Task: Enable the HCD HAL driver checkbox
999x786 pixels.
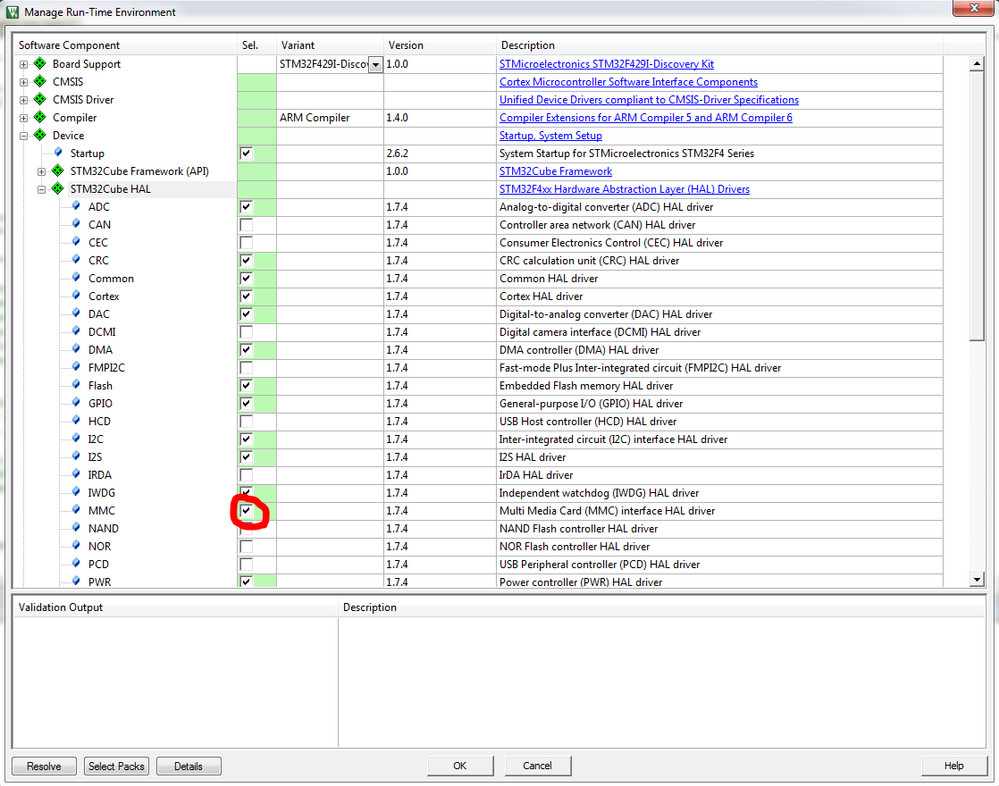Action: (x=246, y=421)
